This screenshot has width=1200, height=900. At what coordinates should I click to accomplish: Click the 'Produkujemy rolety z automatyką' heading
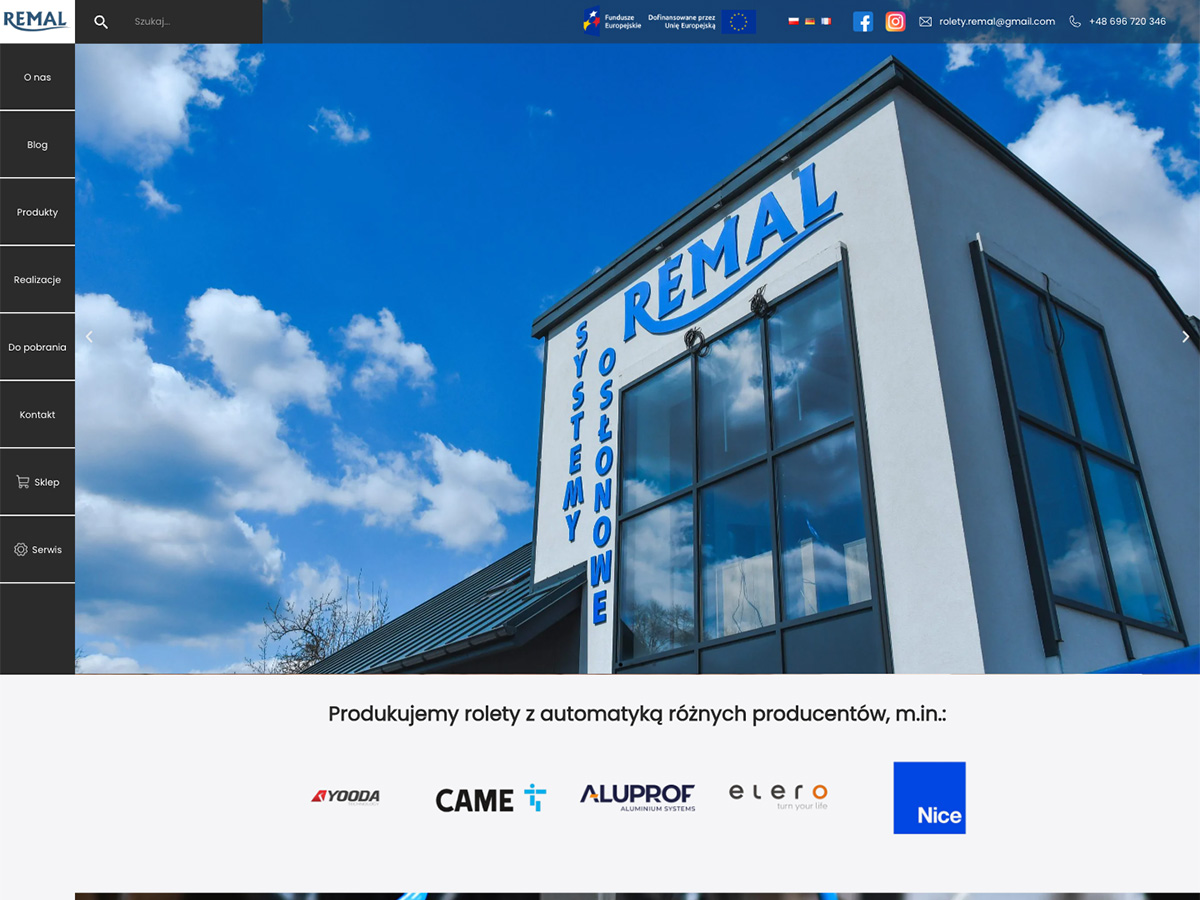[x=637, y=714]
